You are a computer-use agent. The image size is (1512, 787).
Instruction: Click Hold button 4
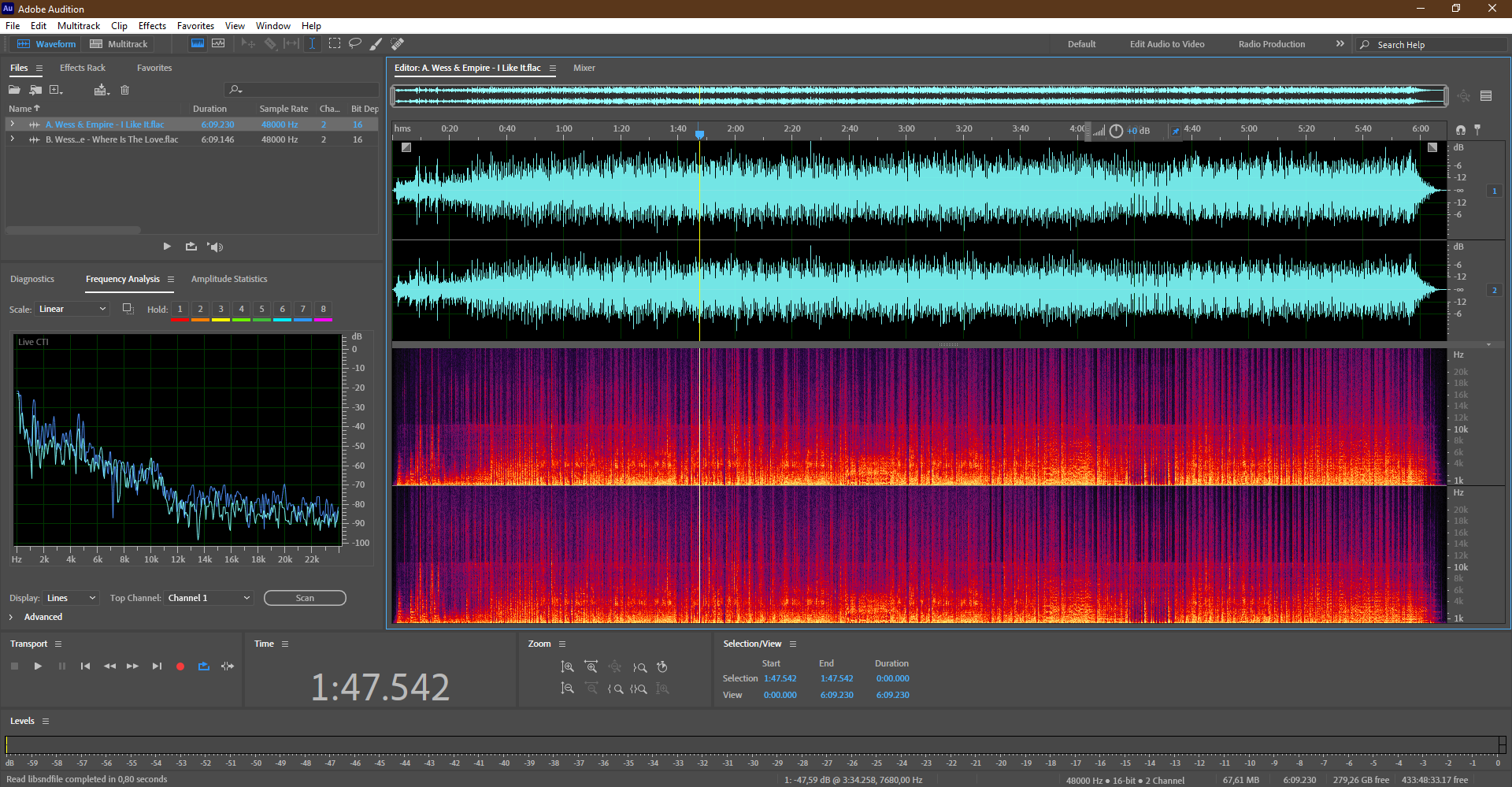tap(241, 310)
